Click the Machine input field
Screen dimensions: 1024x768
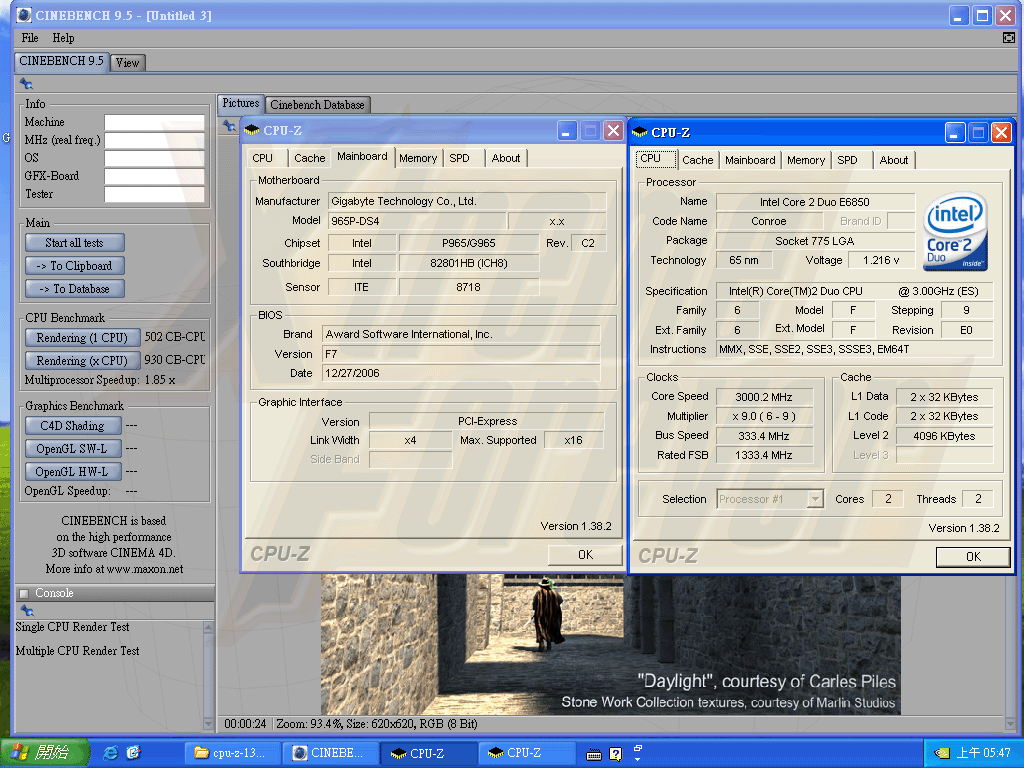pyautogui.click(x=154, y=122)
